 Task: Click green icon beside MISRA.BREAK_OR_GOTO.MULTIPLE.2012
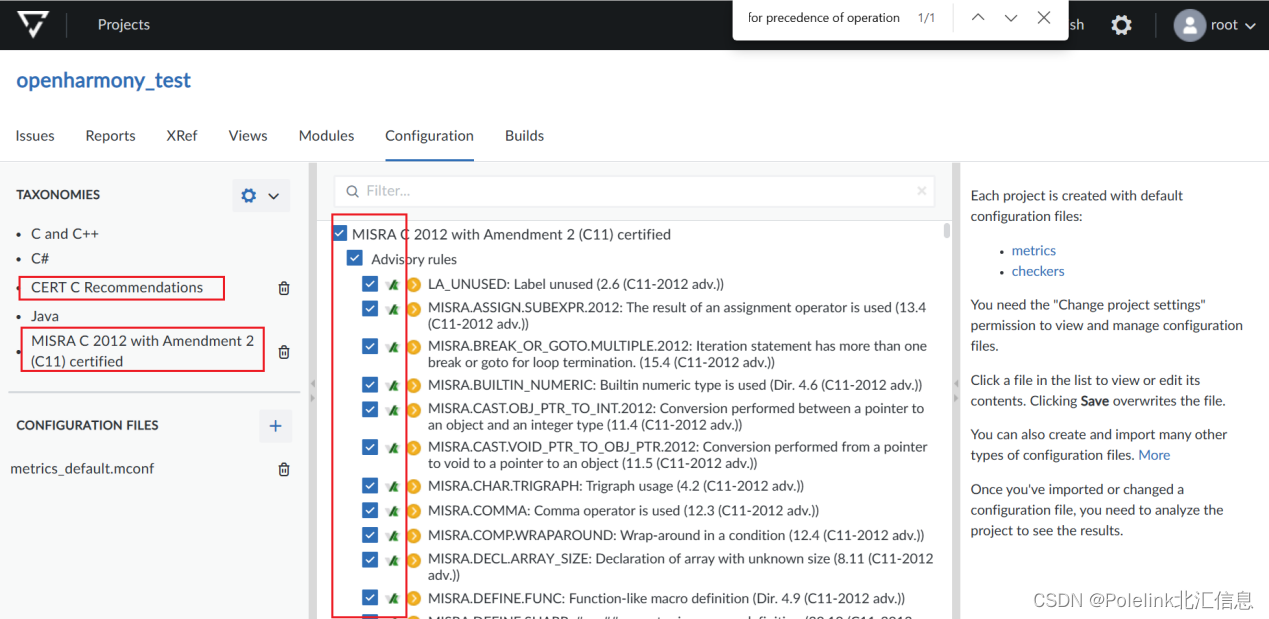[393, 347]
